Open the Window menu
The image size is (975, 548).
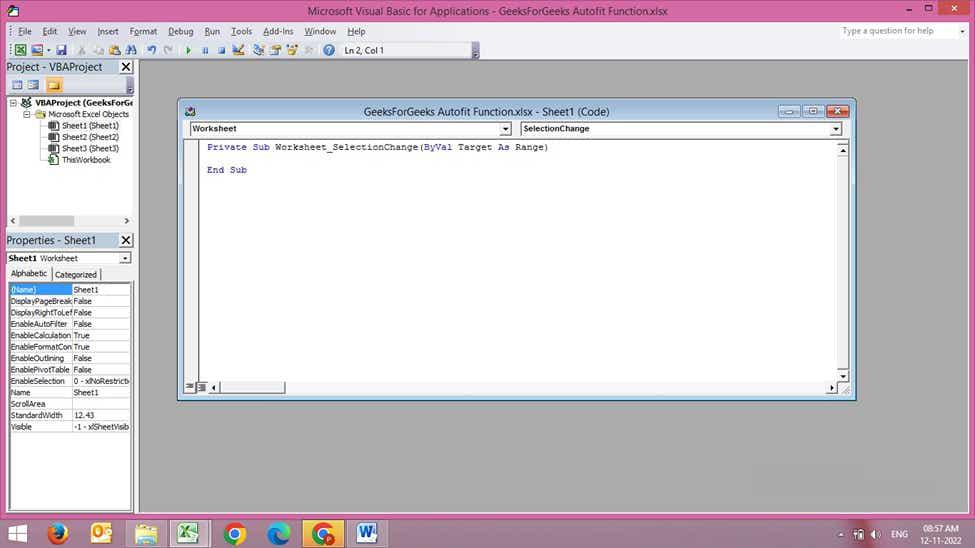click(x=320, y=31)
